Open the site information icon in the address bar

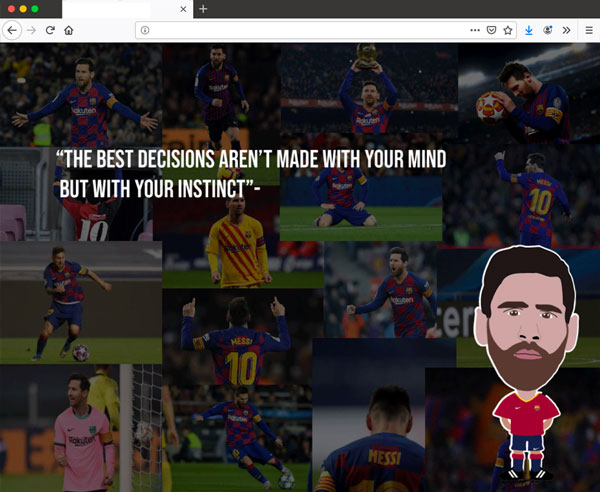[x=146, y=30]
